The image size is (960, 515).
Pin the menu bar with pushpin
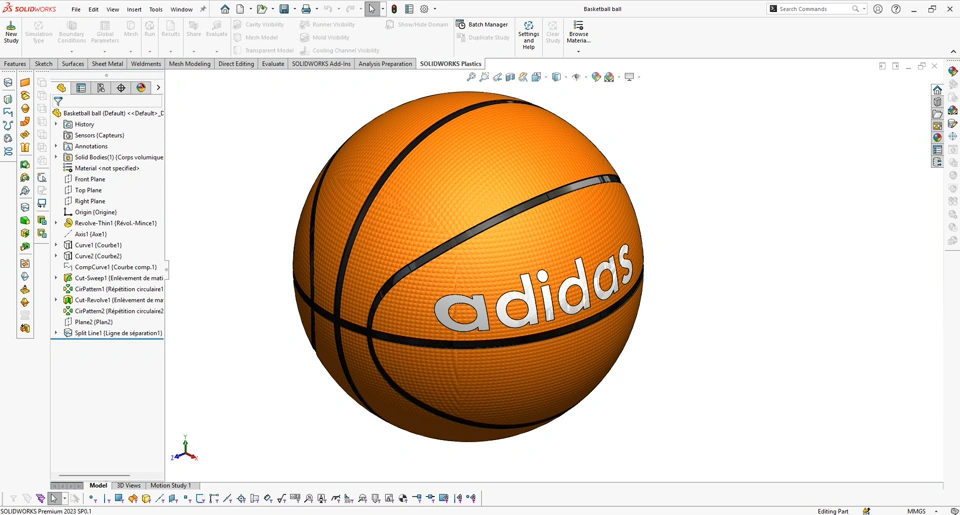[x=203, y=9]
